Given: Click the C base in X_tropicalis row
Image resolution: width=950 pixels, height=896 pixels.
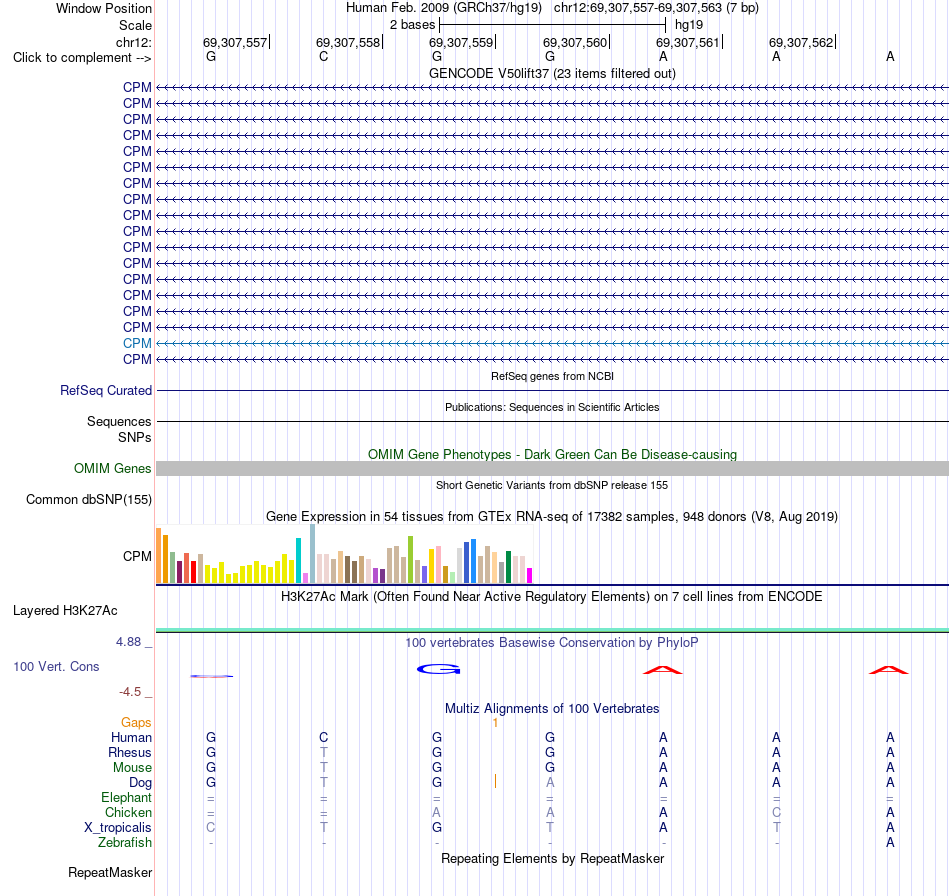Looking at the screenshot, I should coord(211,828).
